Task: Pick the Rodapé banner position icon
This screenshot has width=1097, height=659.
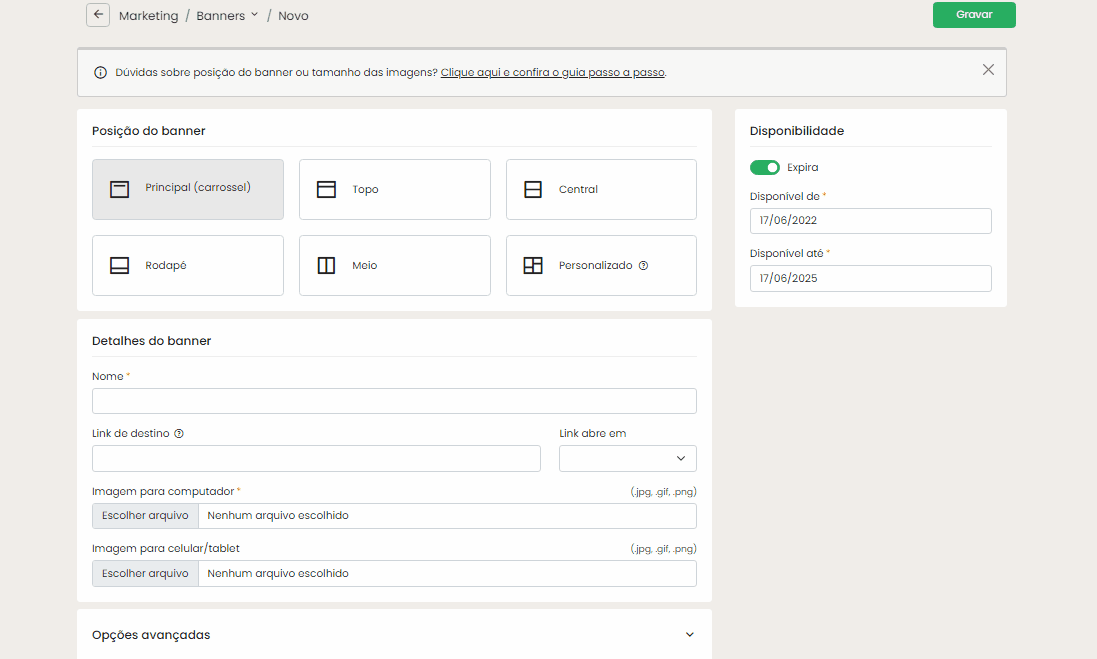Action: point(119,266)
